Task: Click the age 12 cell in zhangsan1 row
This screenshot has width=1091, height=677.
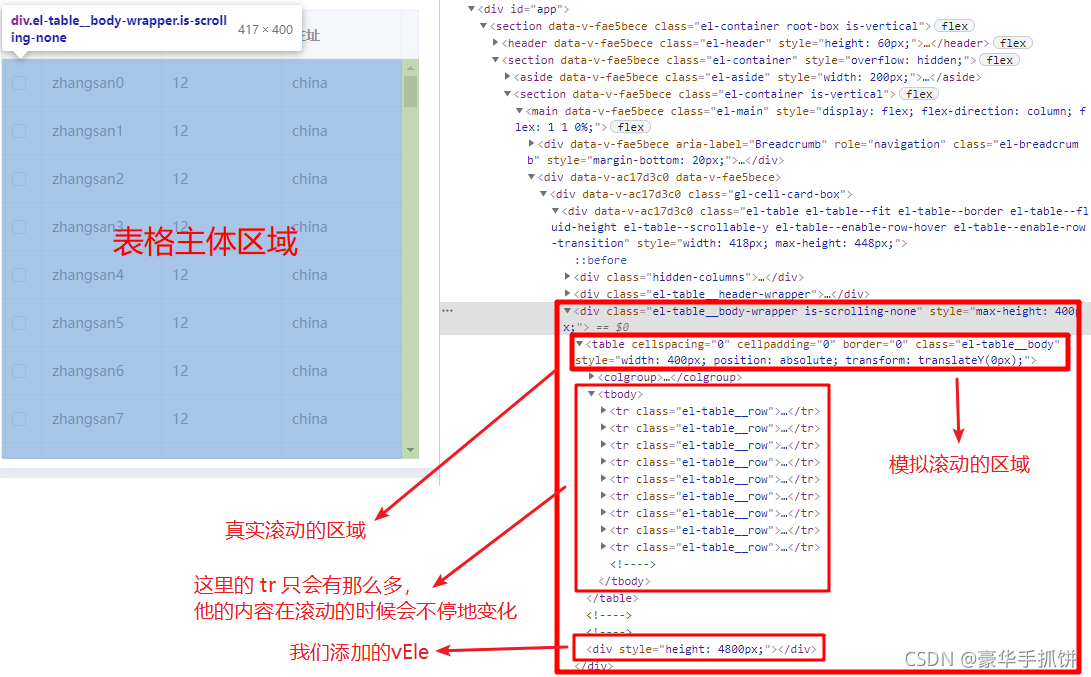Action: click(221, 131)
